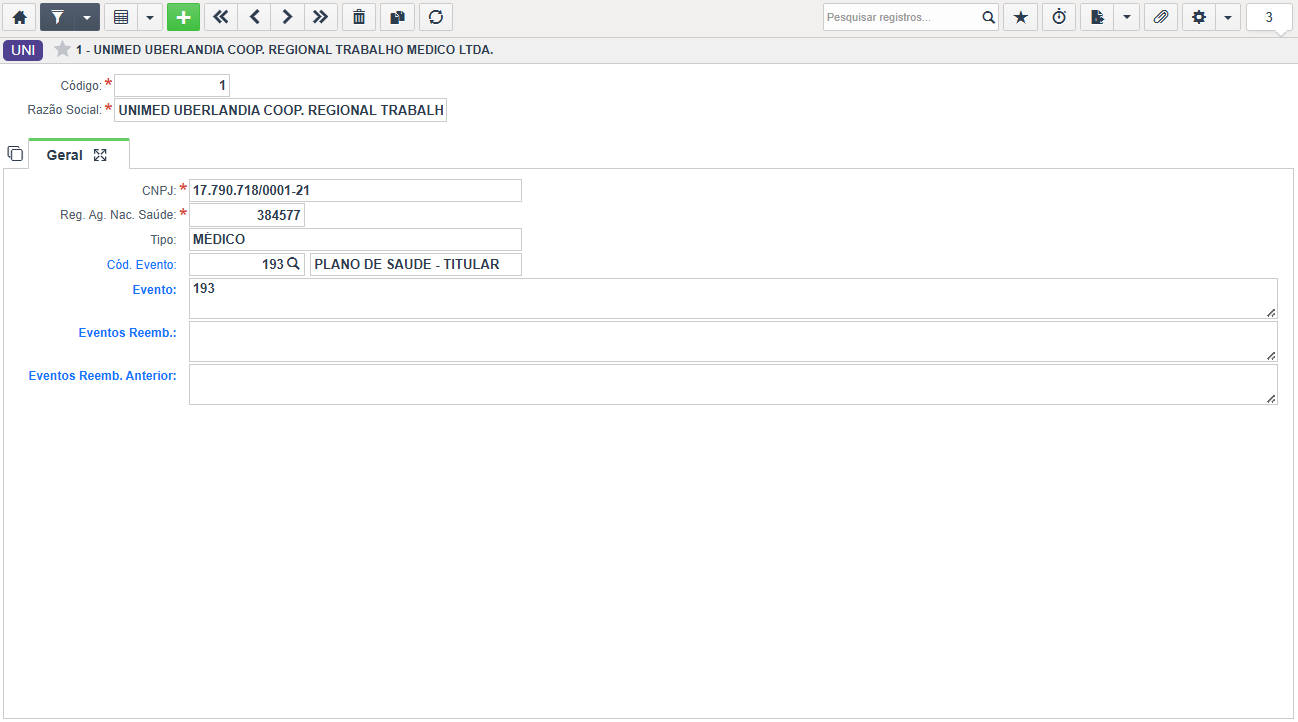1298x722 pixels.
Task: Click the Evento text area
Action: coord(733,298)
